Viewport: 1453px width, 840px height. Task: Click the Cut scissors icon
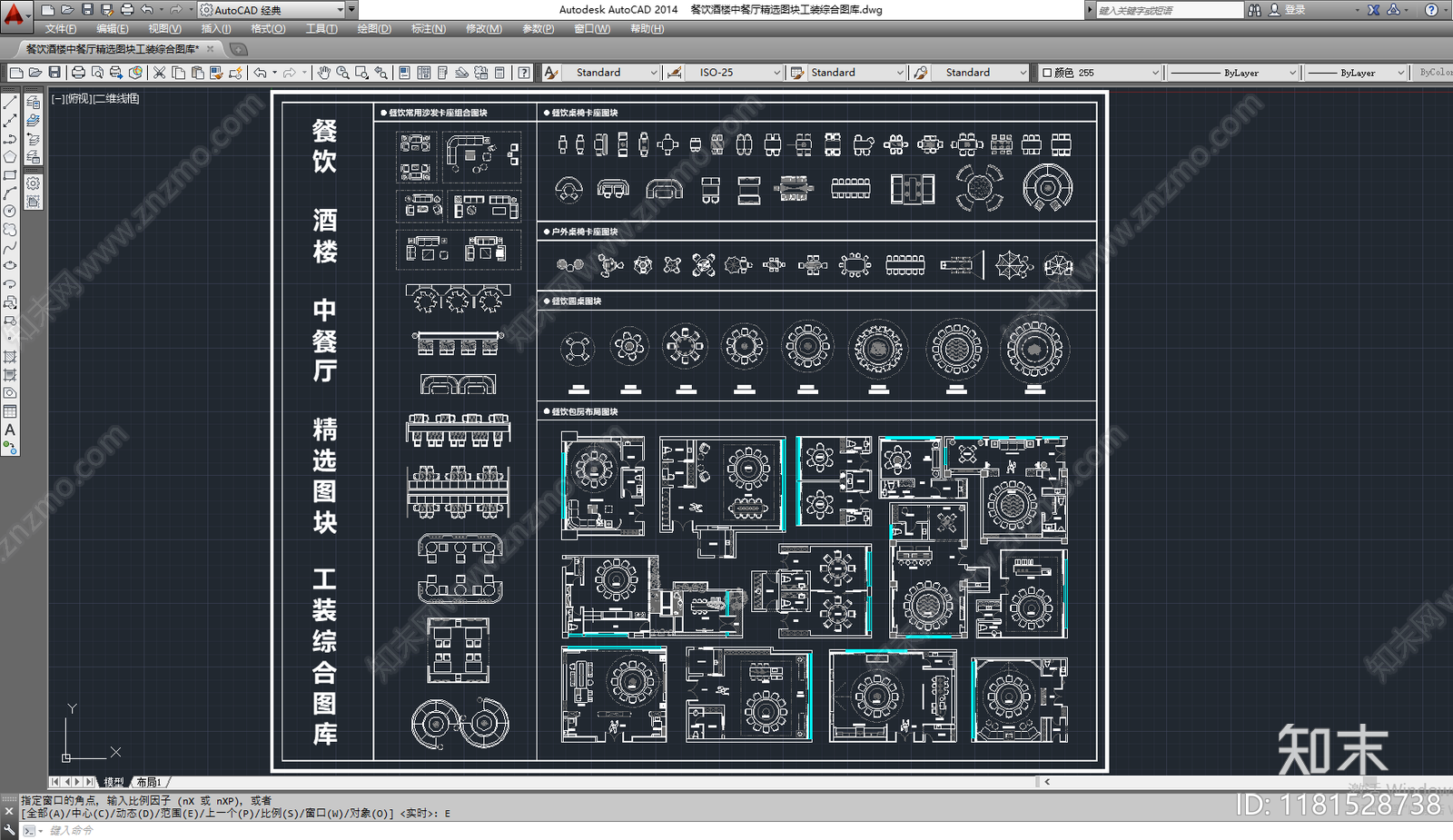[159, 73]
